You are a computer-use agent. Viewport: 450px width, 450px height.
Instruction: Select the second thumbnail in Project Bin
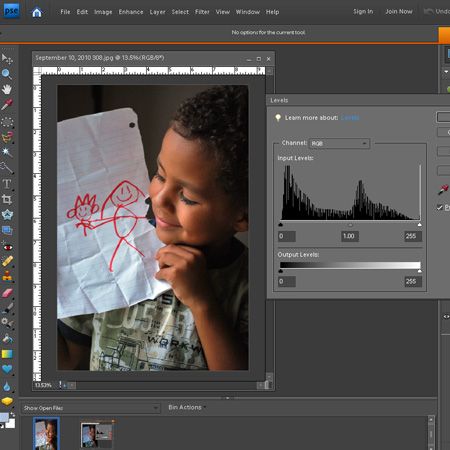tap(97, 433)
